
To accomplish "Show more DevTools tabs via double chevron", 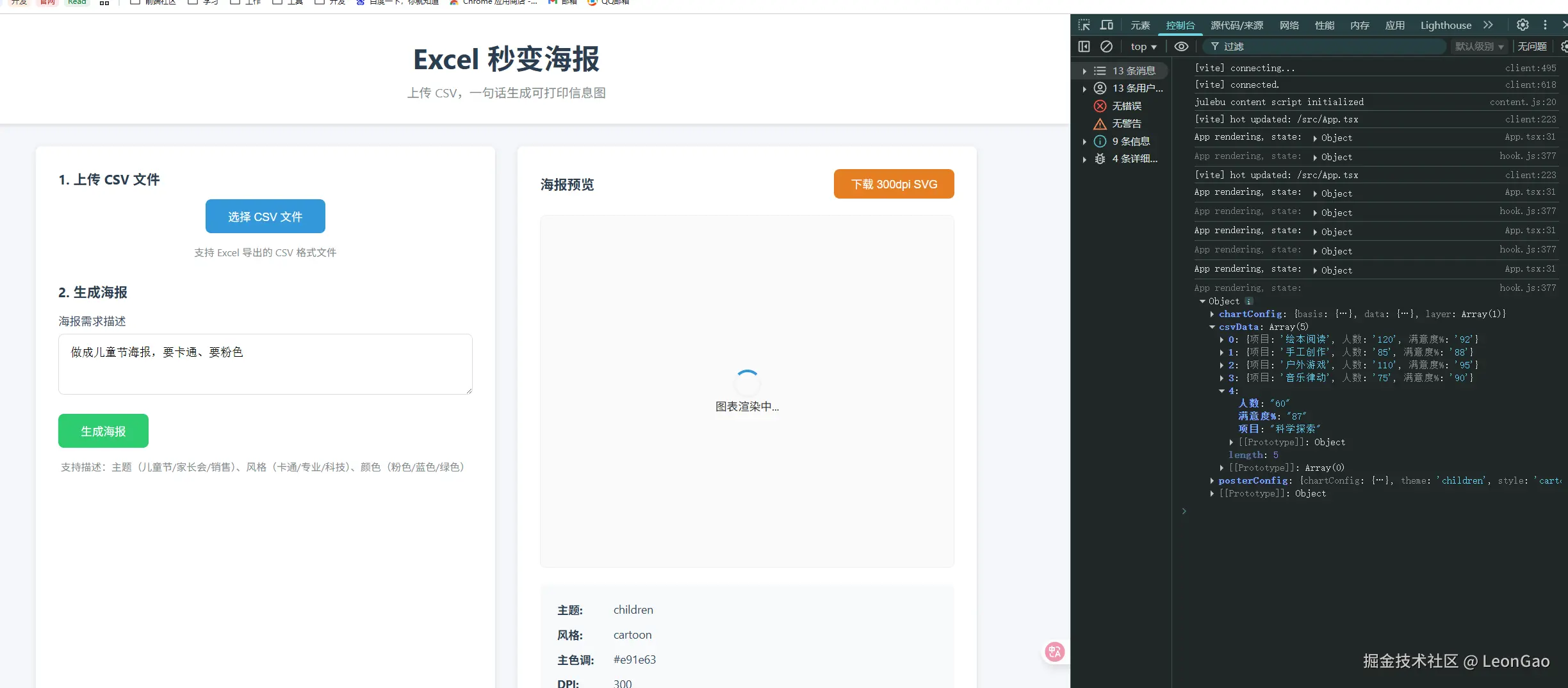I will (x=1488, y=25).
